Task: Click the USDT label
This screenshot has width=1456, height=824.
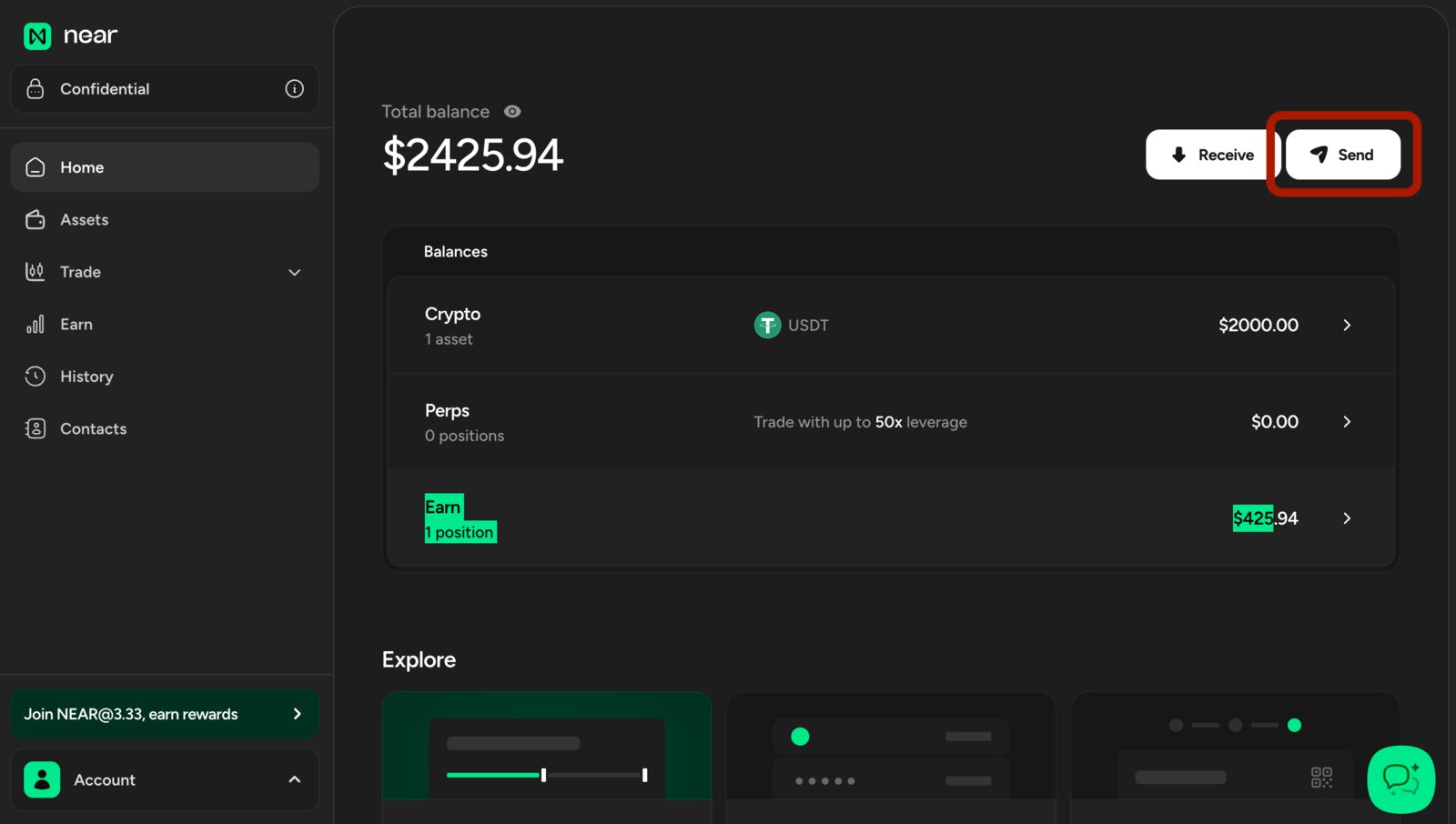Action: [808, 325]
